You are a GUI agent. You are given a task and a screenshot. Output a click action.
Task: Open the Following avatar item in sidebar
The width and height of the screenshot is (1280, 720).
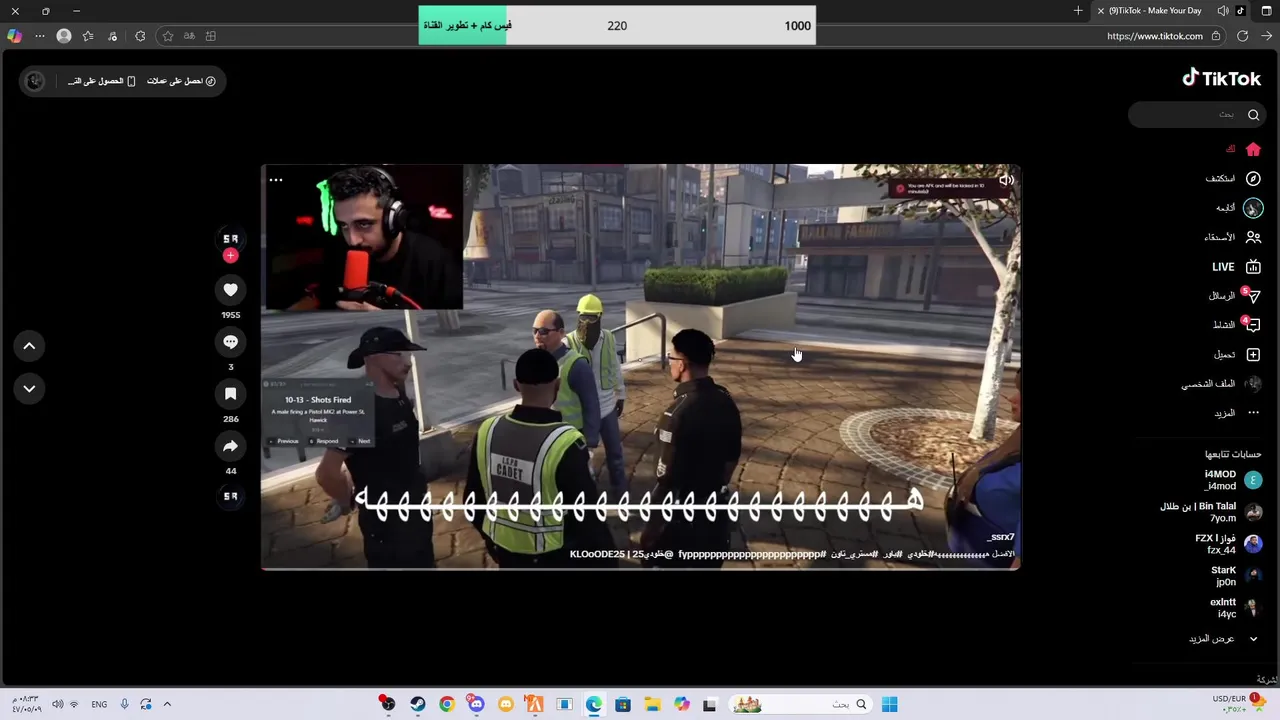(x=1253, y=208)
